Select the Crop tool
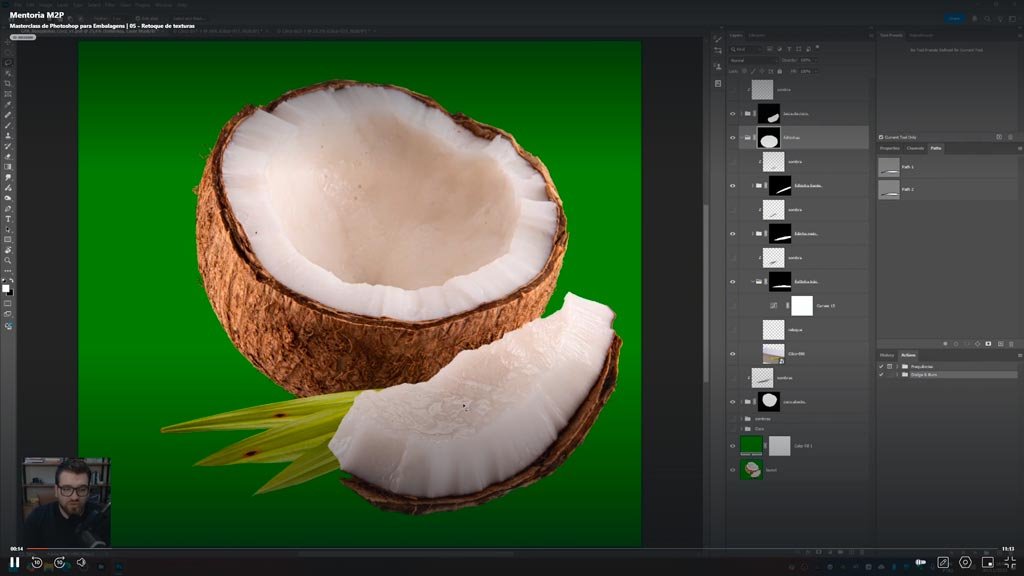Image resolution: width=1024 pixels, height=576 pixels. pos(8,83)
